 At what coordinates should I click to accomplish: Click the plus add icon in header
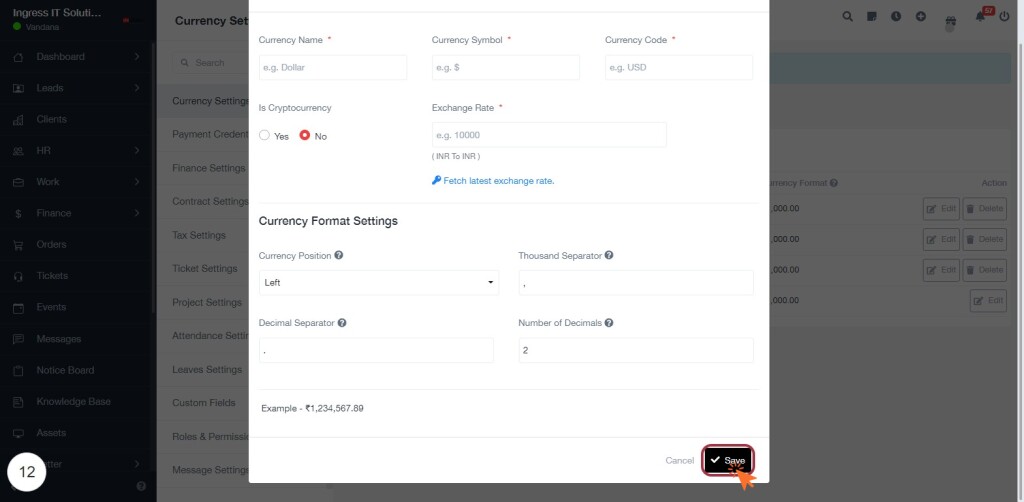point(921,16)
